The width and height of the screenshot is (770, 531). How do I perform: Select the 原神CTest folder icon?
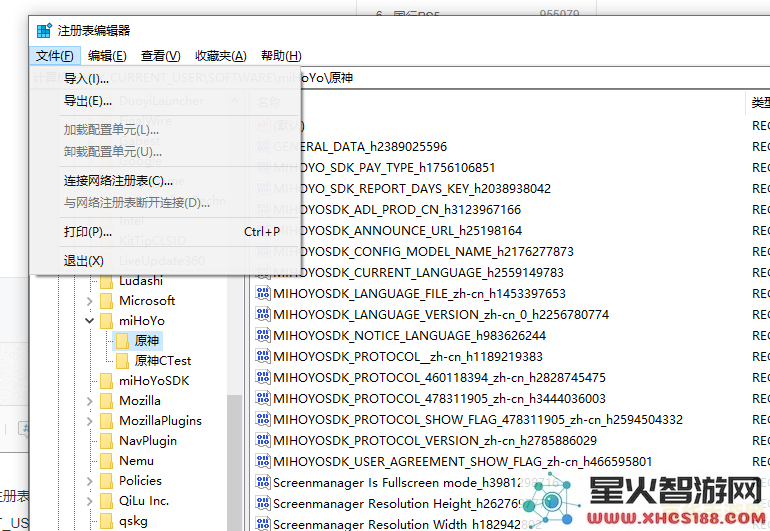[x=122, y=361]
